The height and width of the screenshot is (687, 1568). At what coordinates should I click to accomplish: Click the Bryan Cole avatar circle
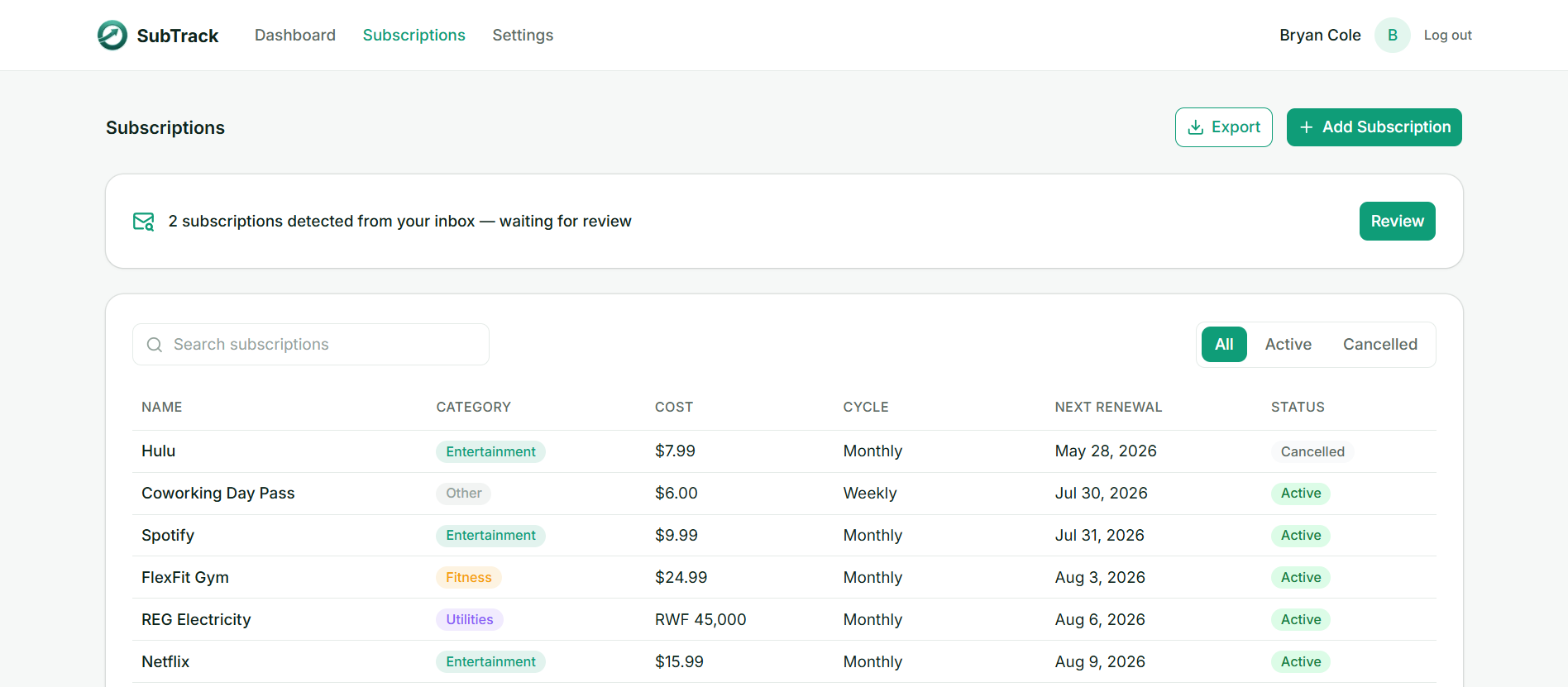(1393, 36)
